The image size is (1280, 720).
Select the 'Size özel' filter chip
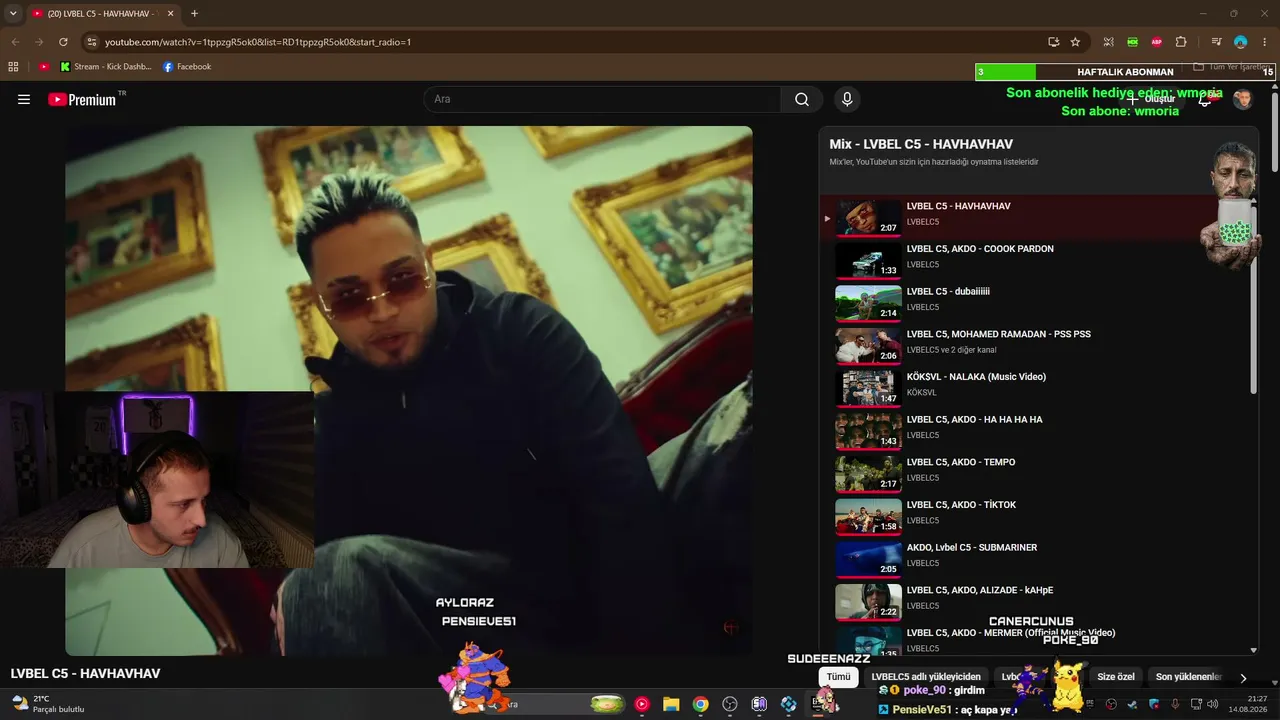tap(1115, 677)
